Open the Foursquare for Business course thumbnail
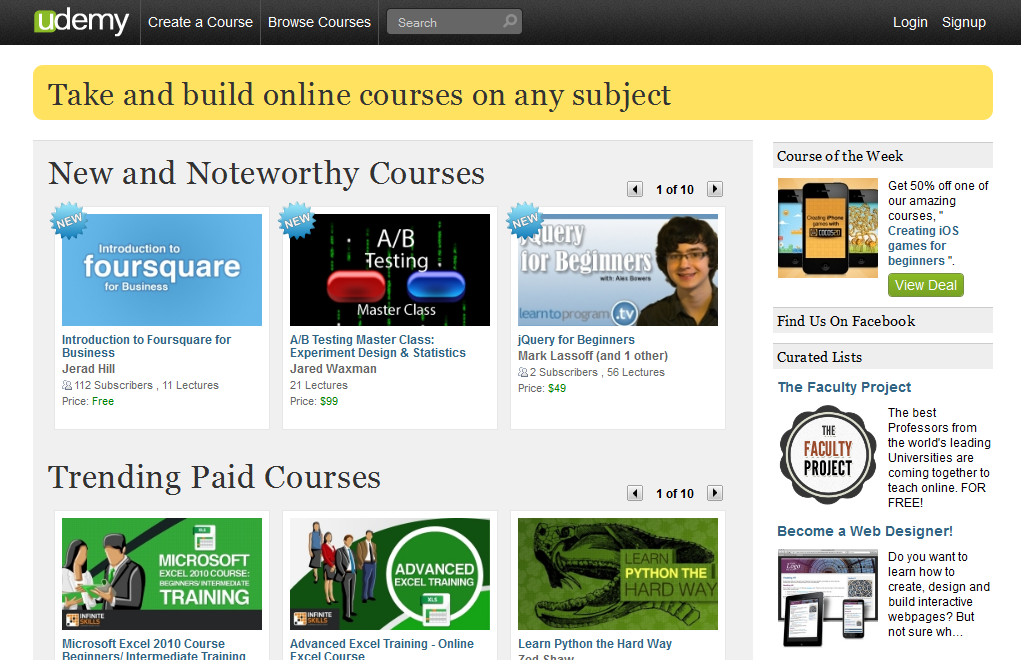 [162, 270]
